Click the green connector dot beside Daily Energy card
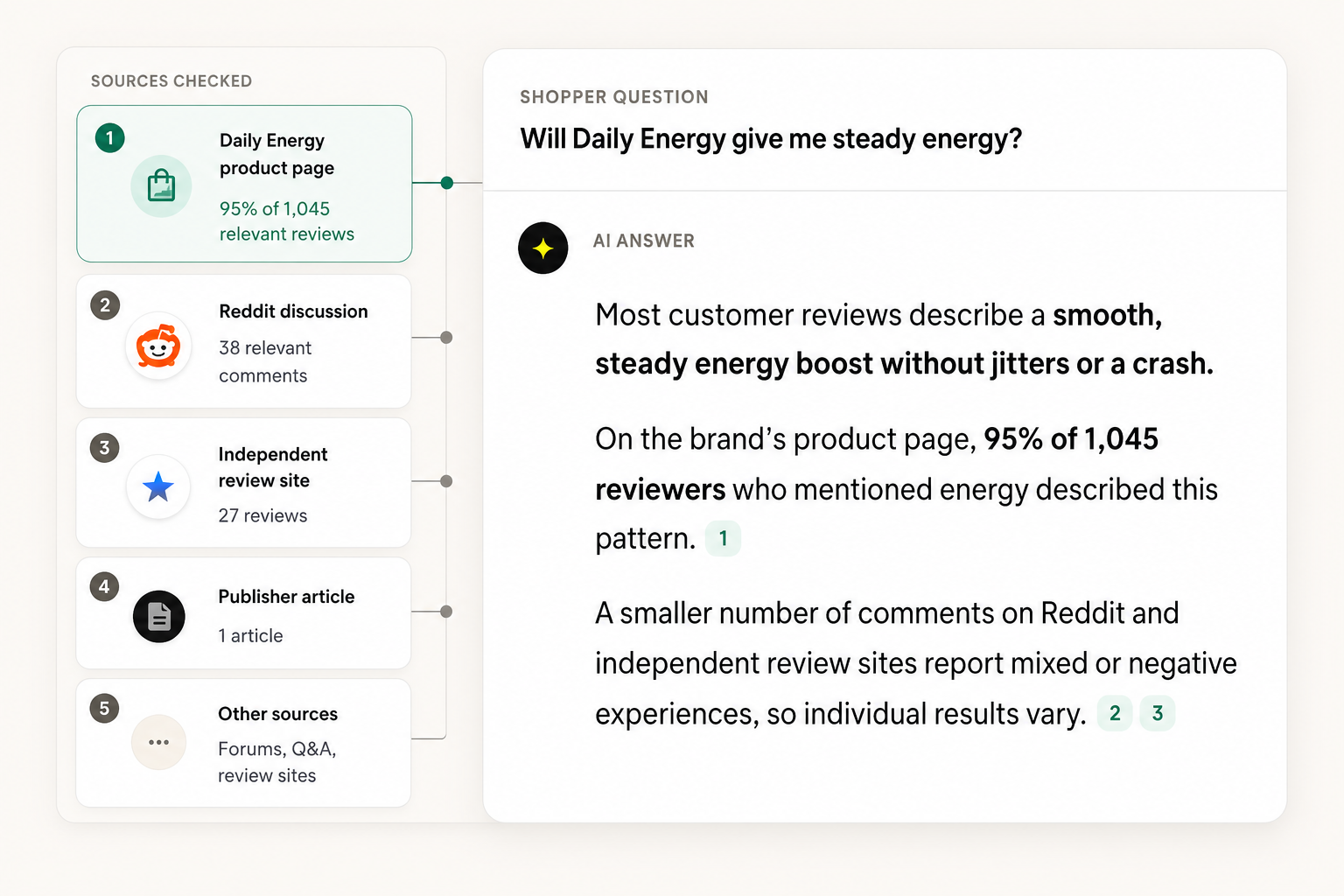Screen dimensions: 1344x896 (447, 183)
